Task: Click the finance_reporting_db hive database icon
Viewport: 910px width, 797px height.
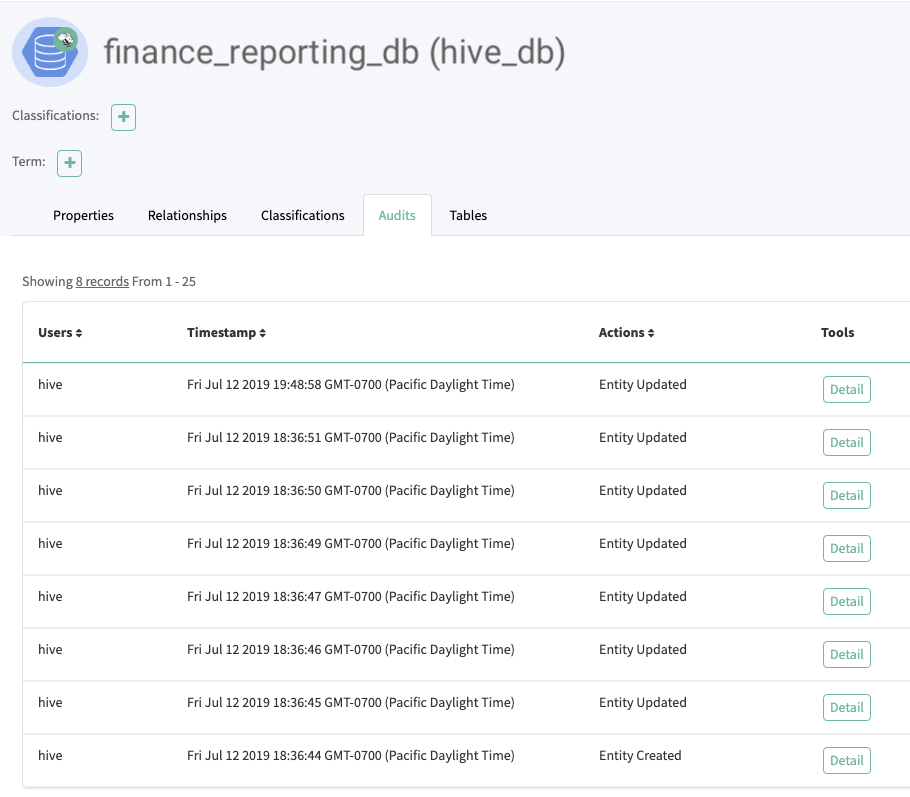Action: point(50,52)
